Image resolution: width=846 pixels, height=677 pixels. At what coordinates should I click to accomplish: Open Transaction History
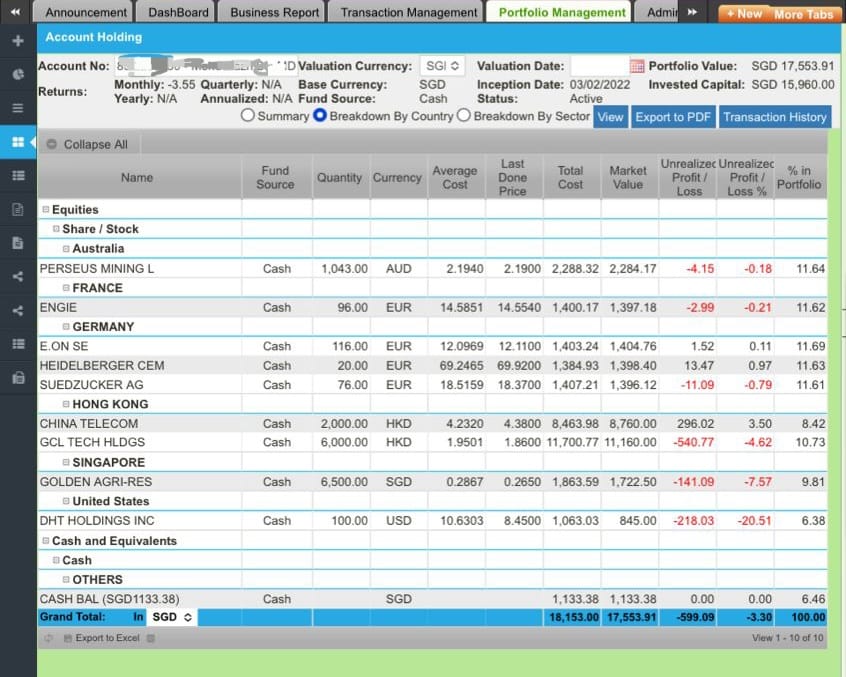[x=775, y=117]
